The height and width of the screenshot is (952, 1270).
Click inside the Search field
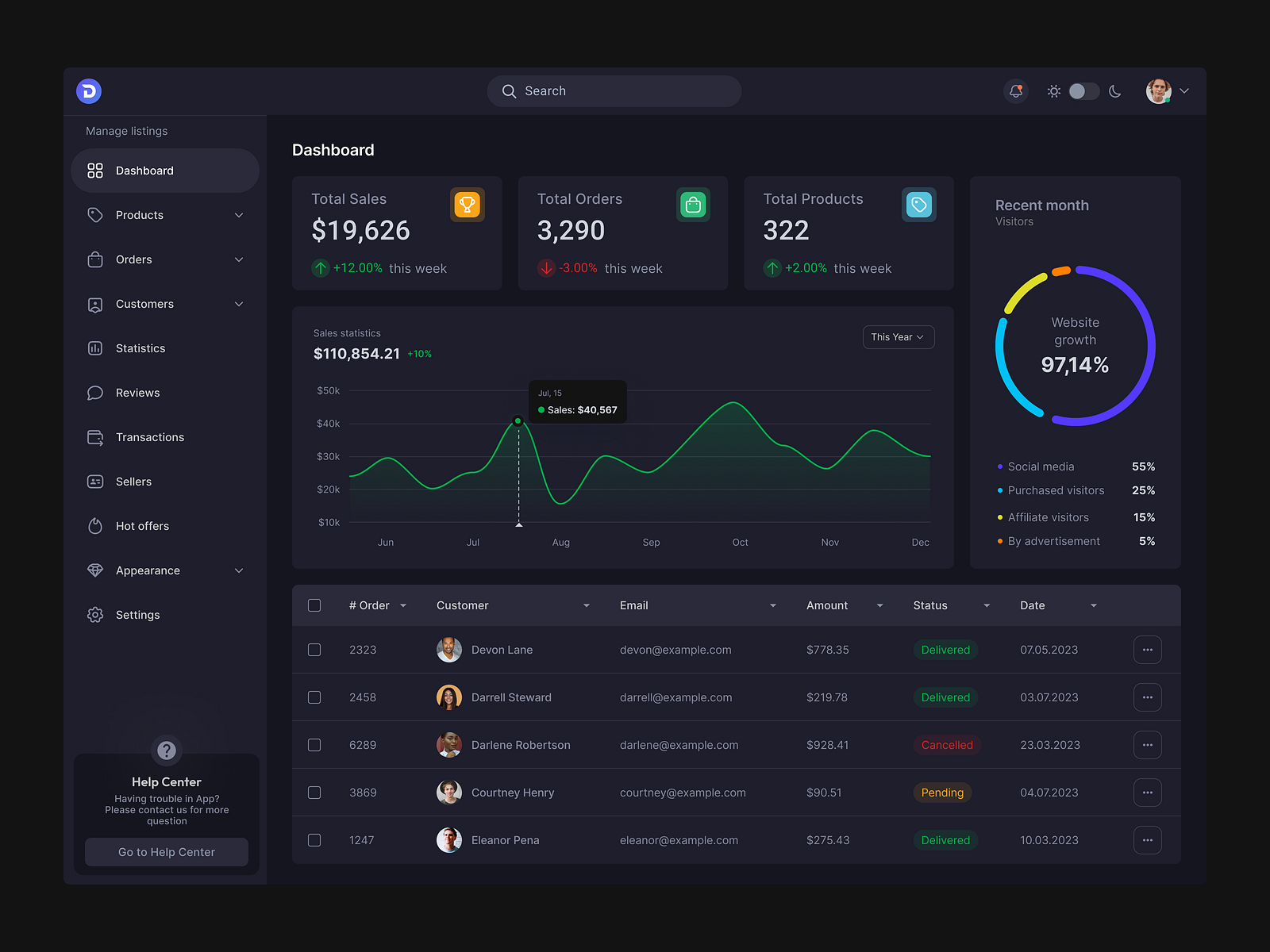[614, 90]
